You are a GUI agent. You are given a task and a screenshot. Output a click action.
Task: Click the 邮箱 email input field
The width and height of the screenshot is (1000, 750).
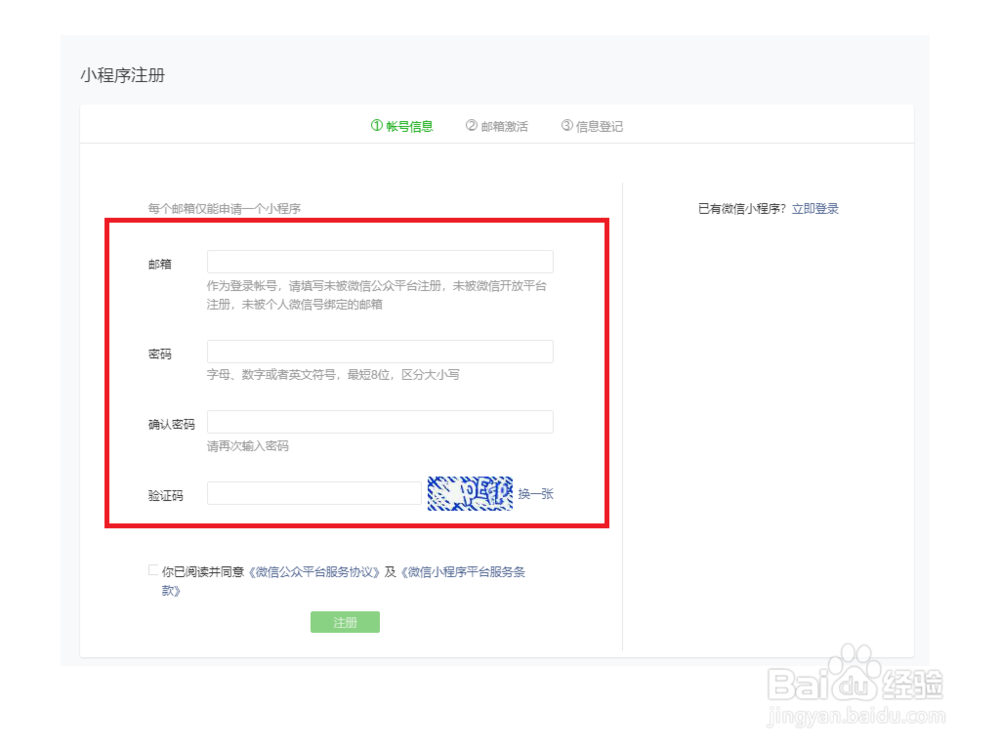[380, 261]
